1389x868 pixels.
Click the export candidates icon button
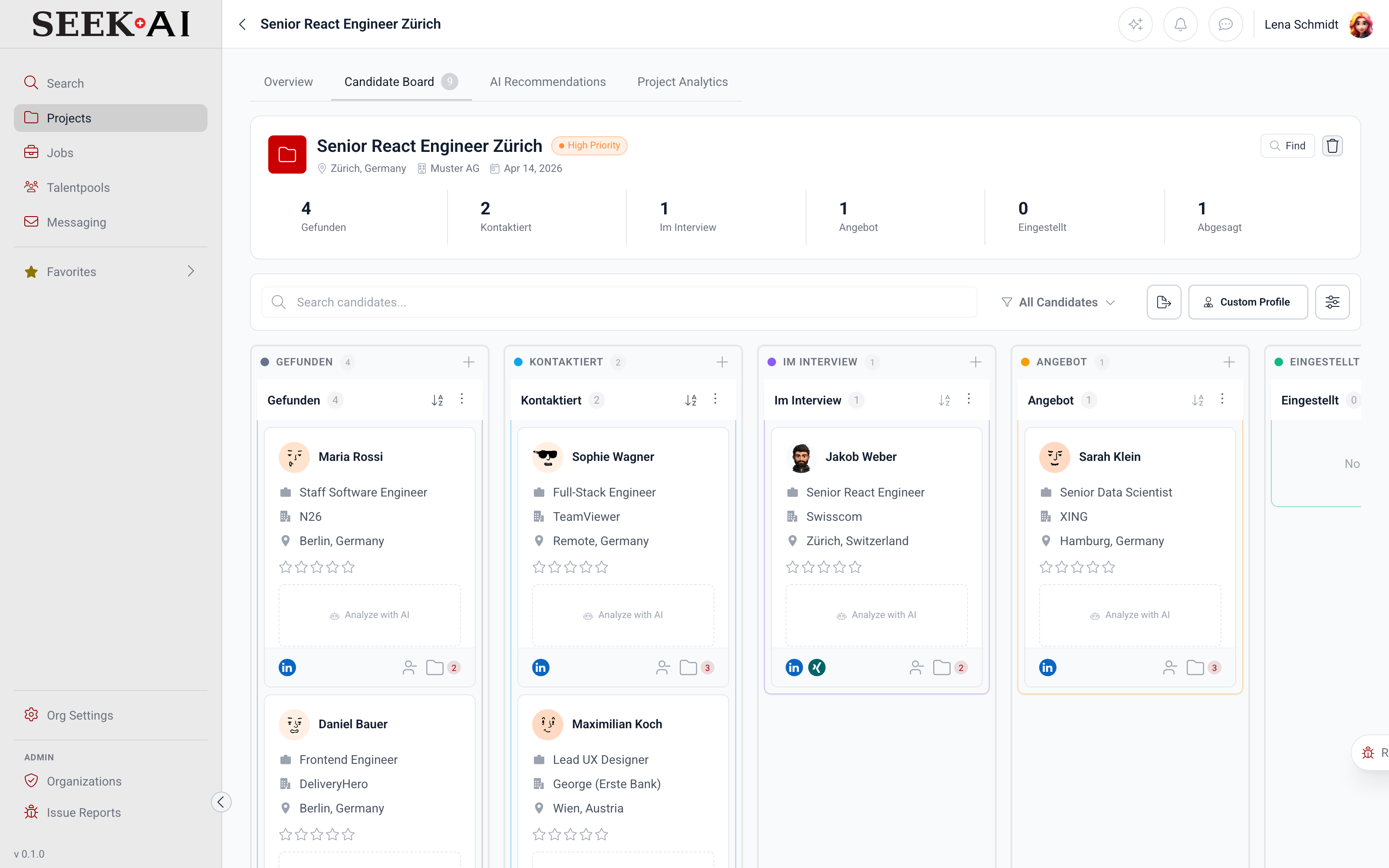click(1163, 302)
